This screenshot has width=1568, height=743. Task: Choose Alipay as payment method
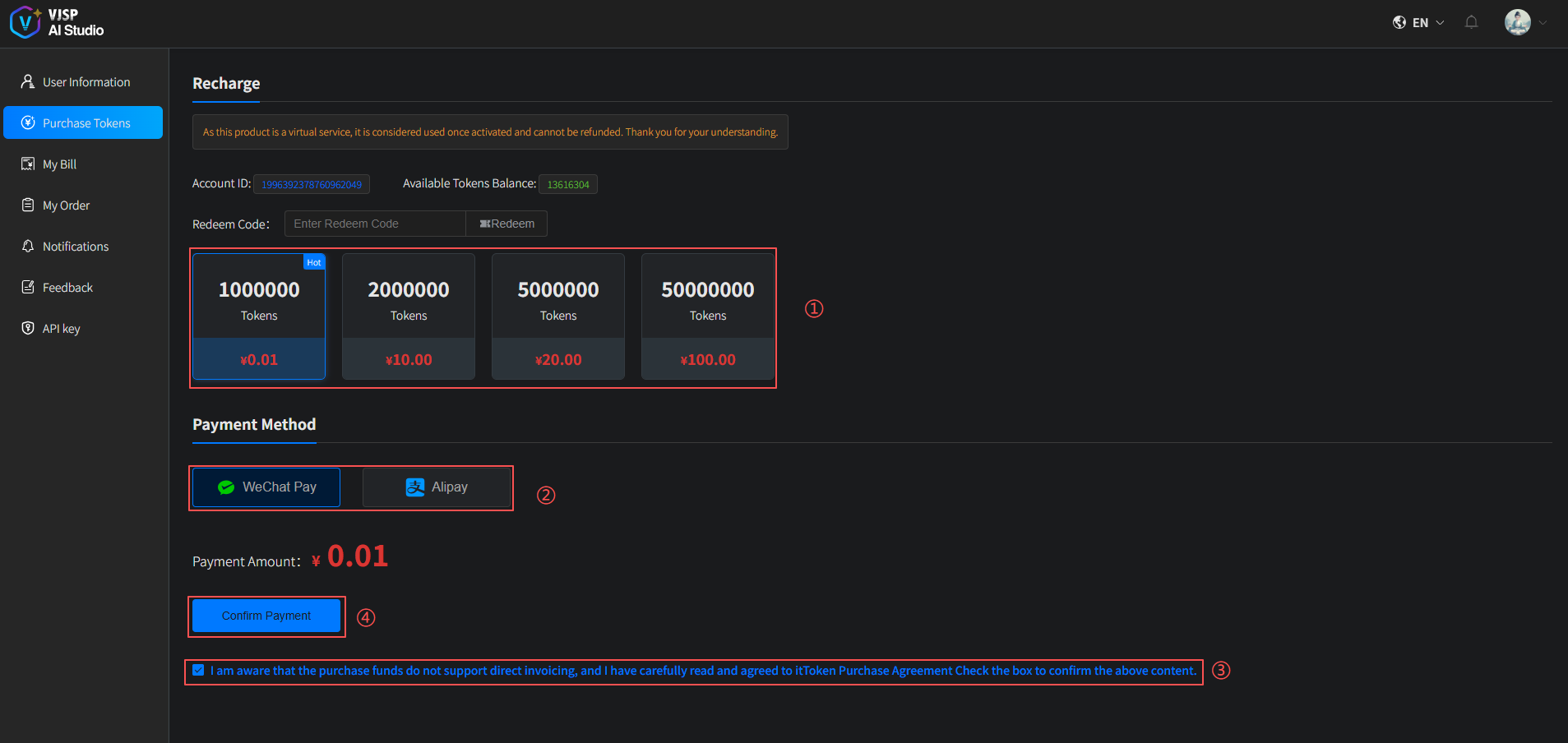(437, 487)
